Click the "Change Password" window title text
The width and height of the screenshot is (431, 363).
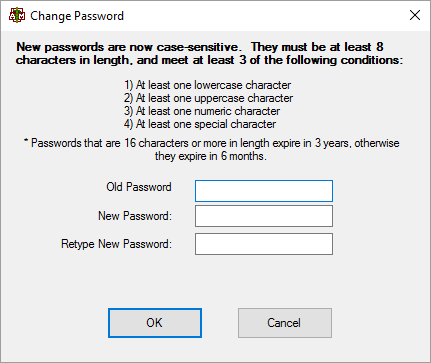pyautogui.click(x=77, y=16)
